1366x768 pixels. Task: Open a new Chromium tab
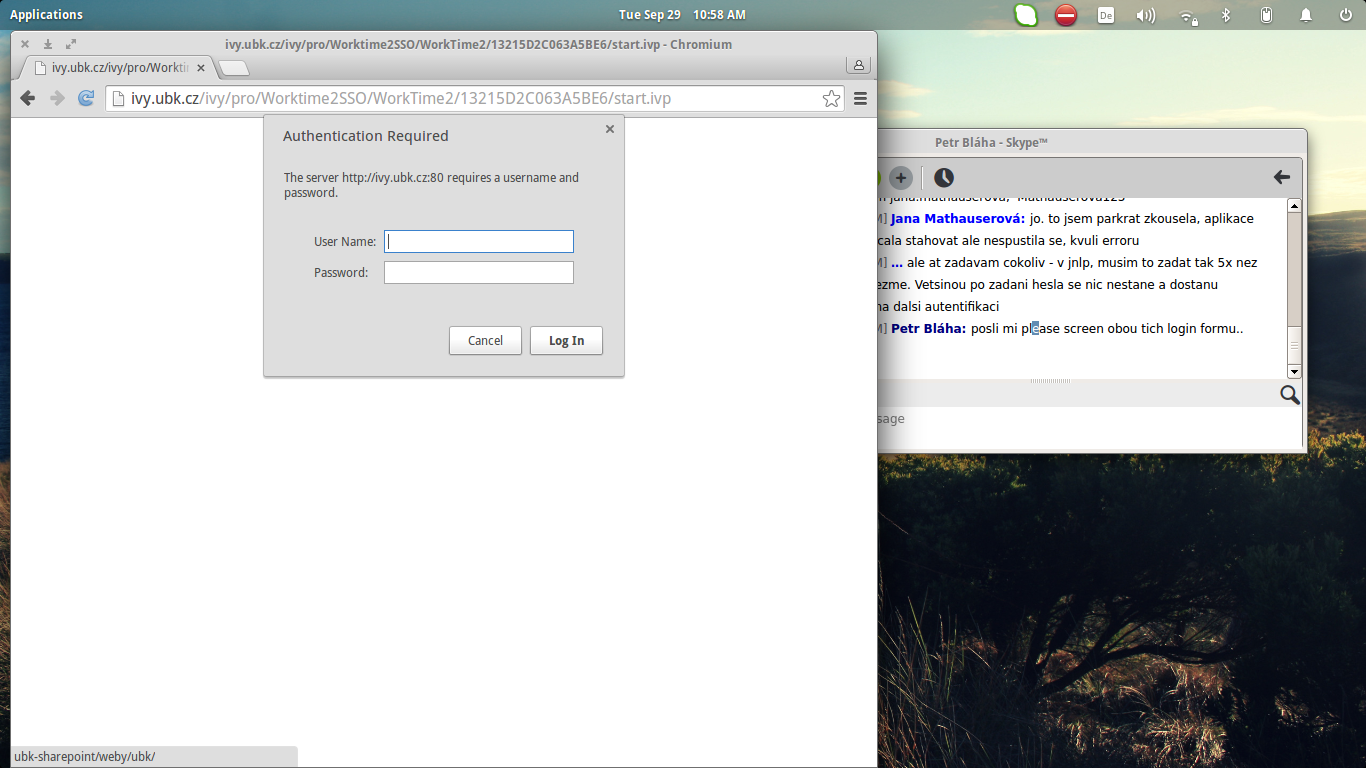234,68
